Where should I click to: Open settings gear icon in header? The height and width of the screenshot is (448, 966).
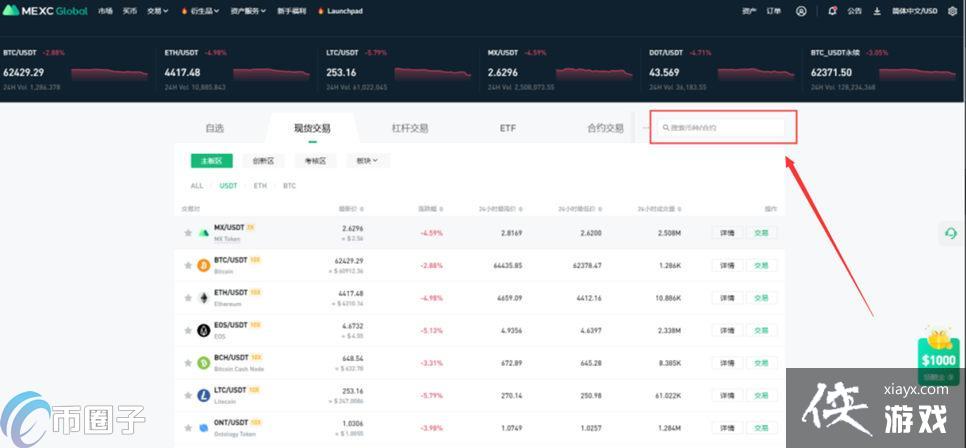(x=952, y=11)
